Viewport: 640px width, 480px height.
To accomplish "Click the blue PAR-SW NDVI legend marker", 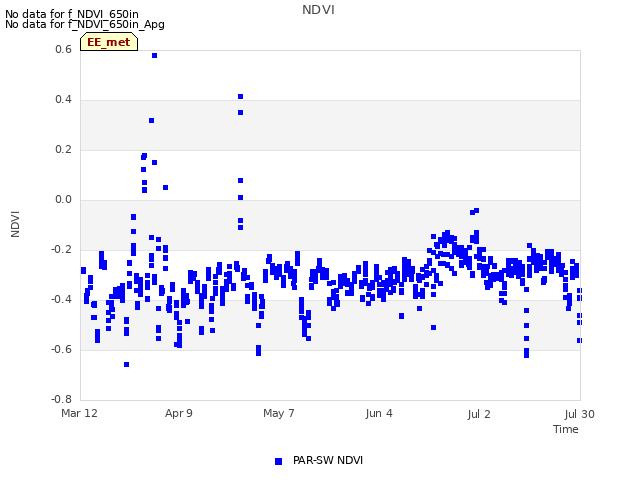I will tap(278, 461).
